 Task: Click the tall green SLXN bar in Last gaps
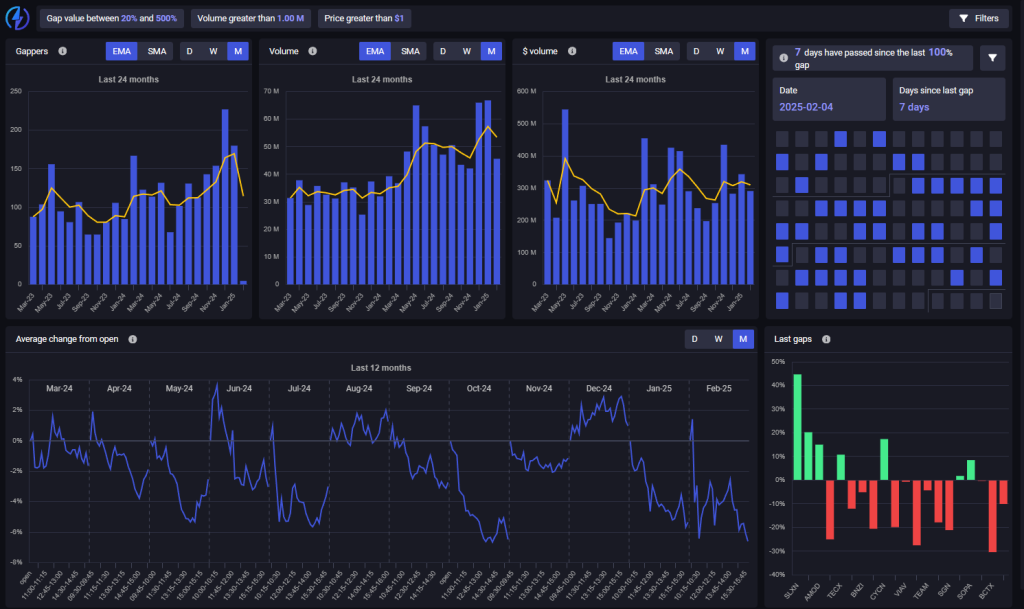(797, 427)
